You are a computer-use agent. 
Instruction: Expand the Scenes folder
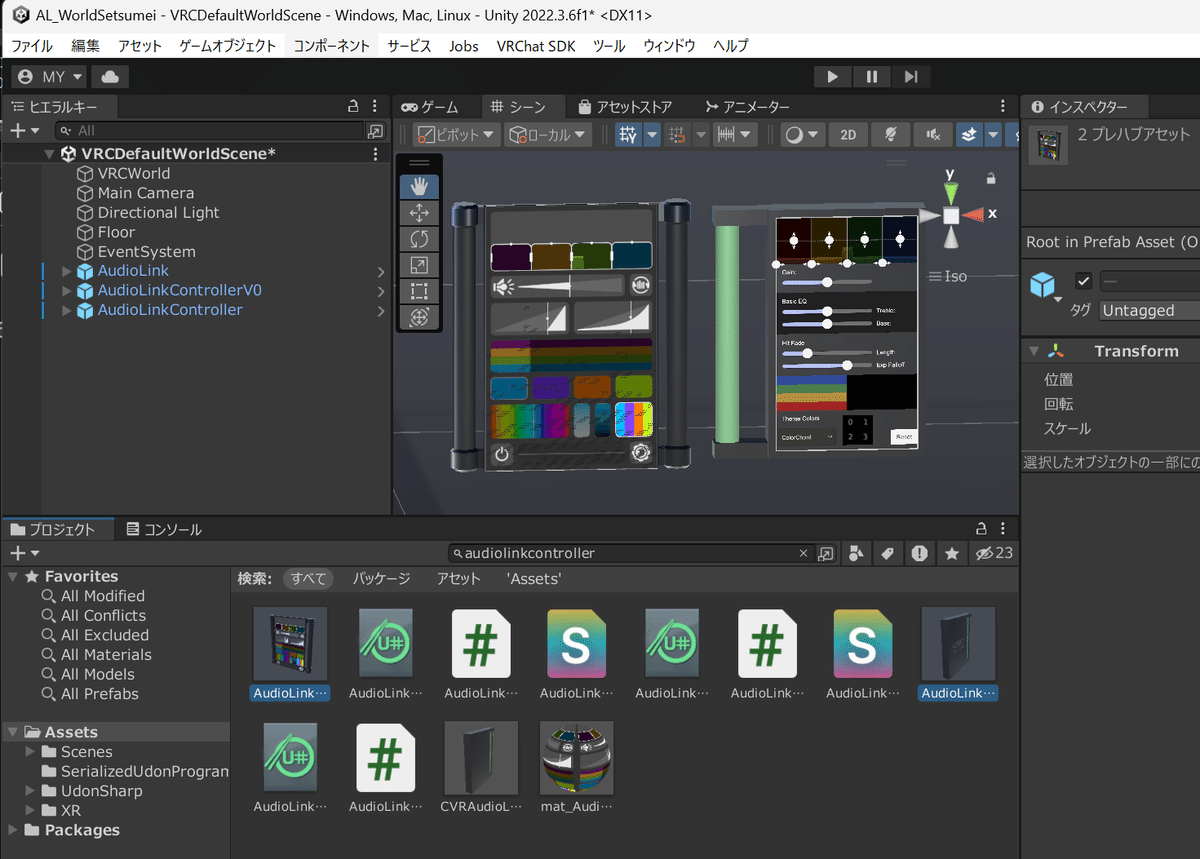[31, 752]
